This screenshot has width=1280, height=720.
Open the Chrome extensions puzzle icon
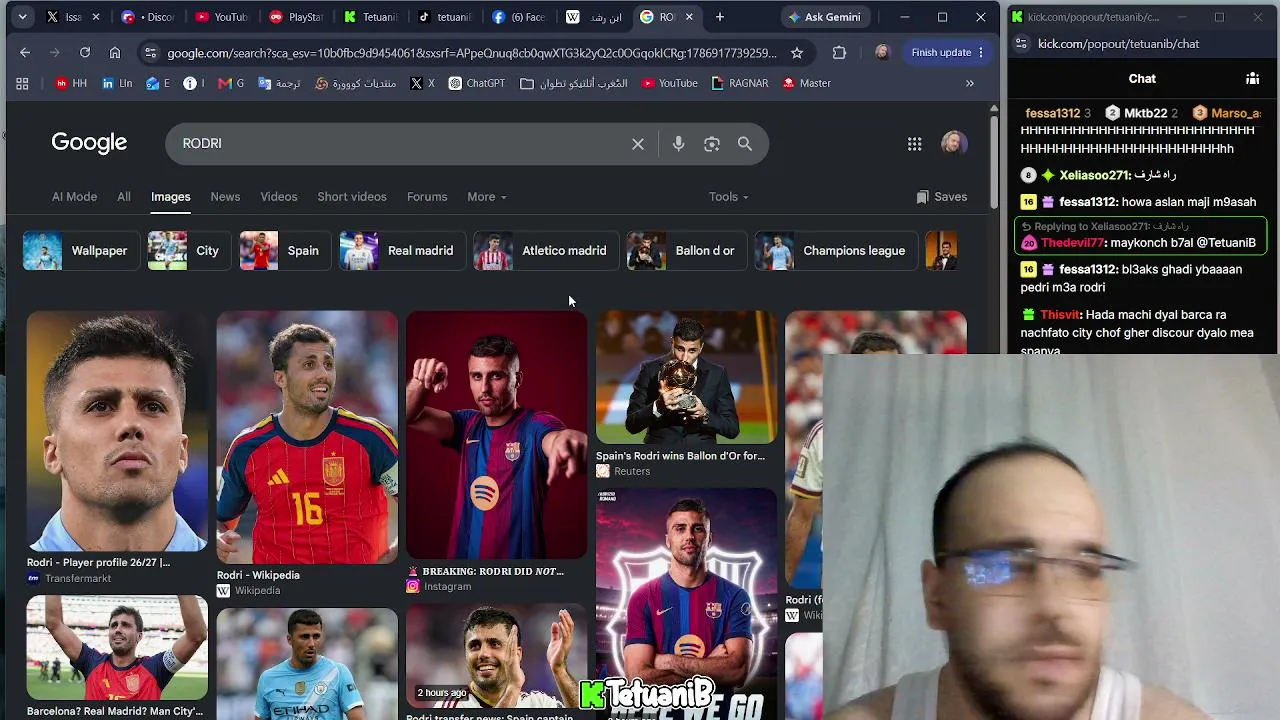839,53
